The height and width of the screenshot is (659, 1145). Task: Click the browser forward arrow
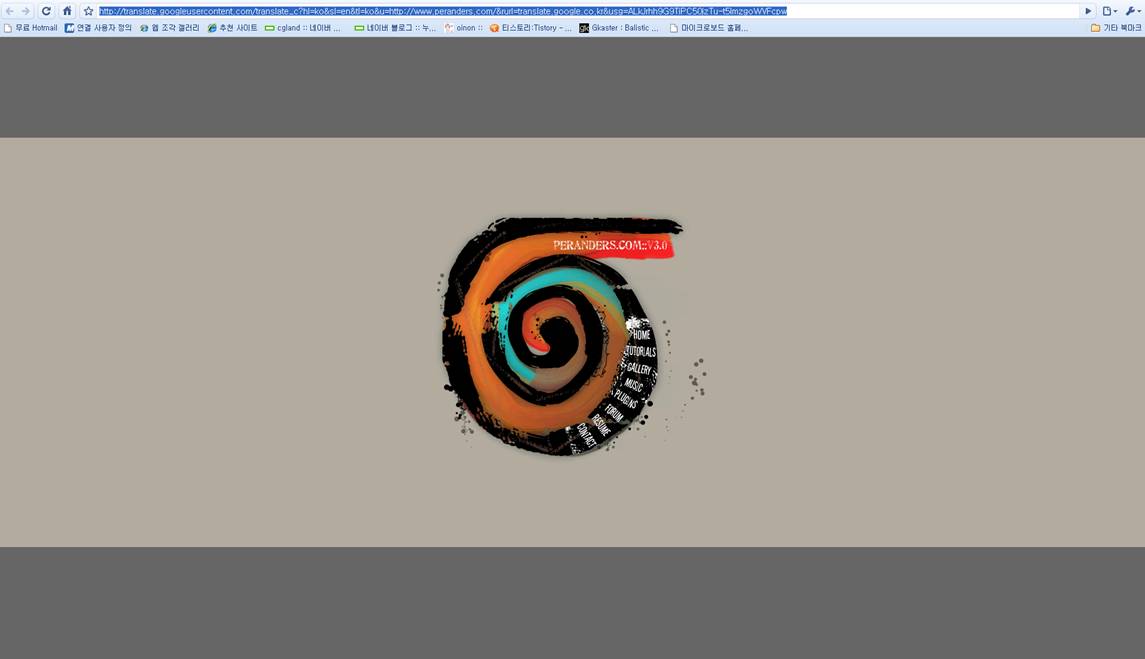click(26, 11)
